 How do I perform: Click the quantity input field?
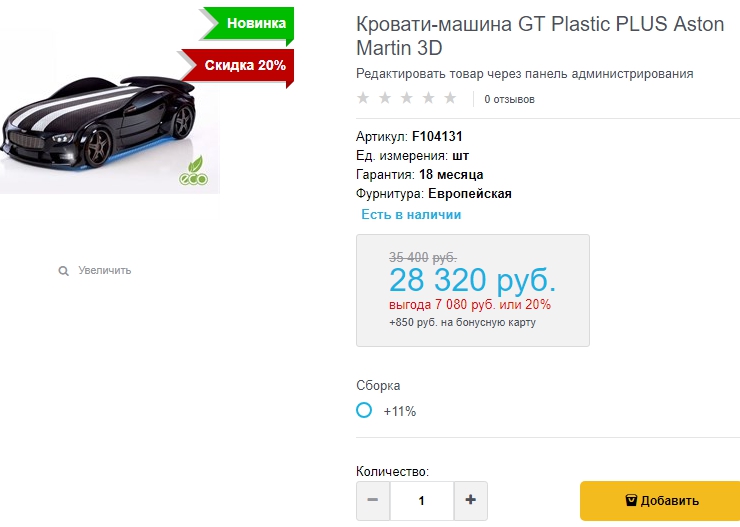point(421,500)
